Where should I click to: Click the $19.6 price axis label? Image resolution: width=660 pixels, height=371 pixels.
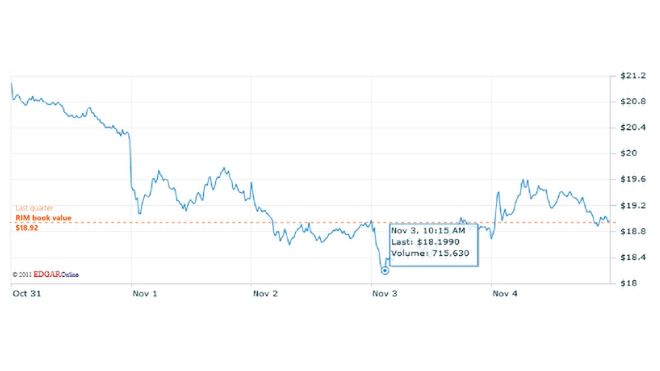[633, 179]
